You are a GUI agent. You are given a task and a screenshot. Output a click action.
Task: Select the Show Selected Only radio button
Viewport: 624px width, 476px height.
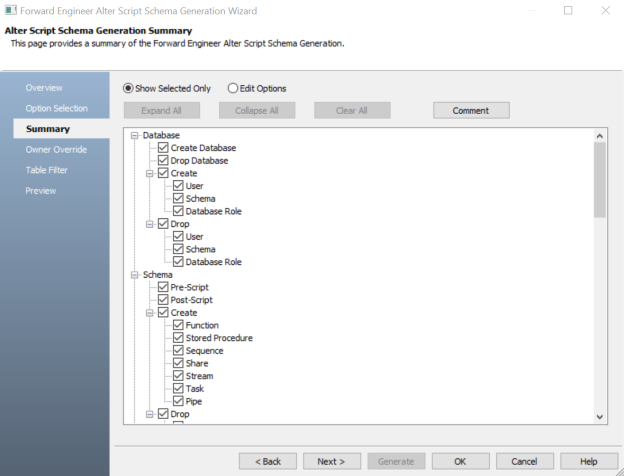tap(128, 88)
